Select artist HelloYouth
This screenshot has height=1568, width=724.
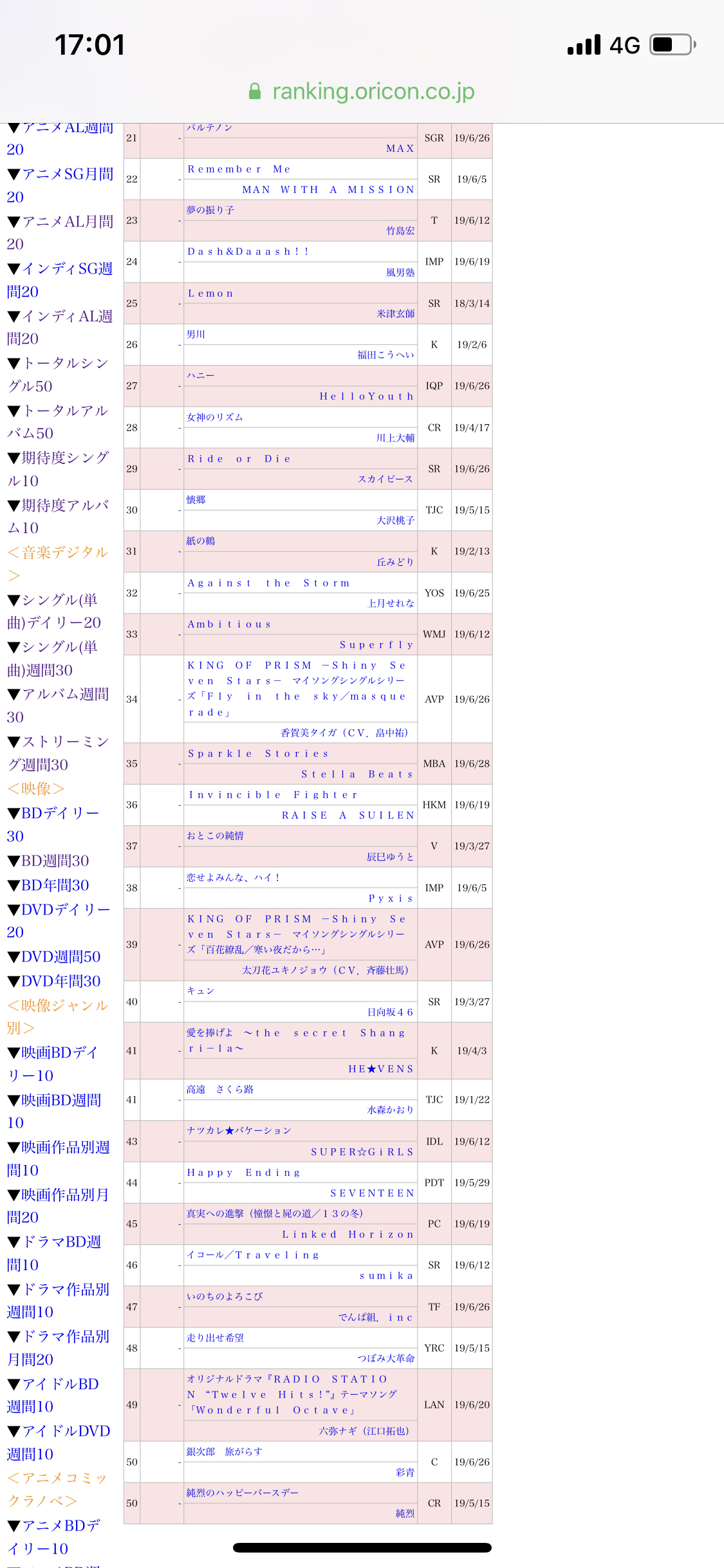pos(367,396)
